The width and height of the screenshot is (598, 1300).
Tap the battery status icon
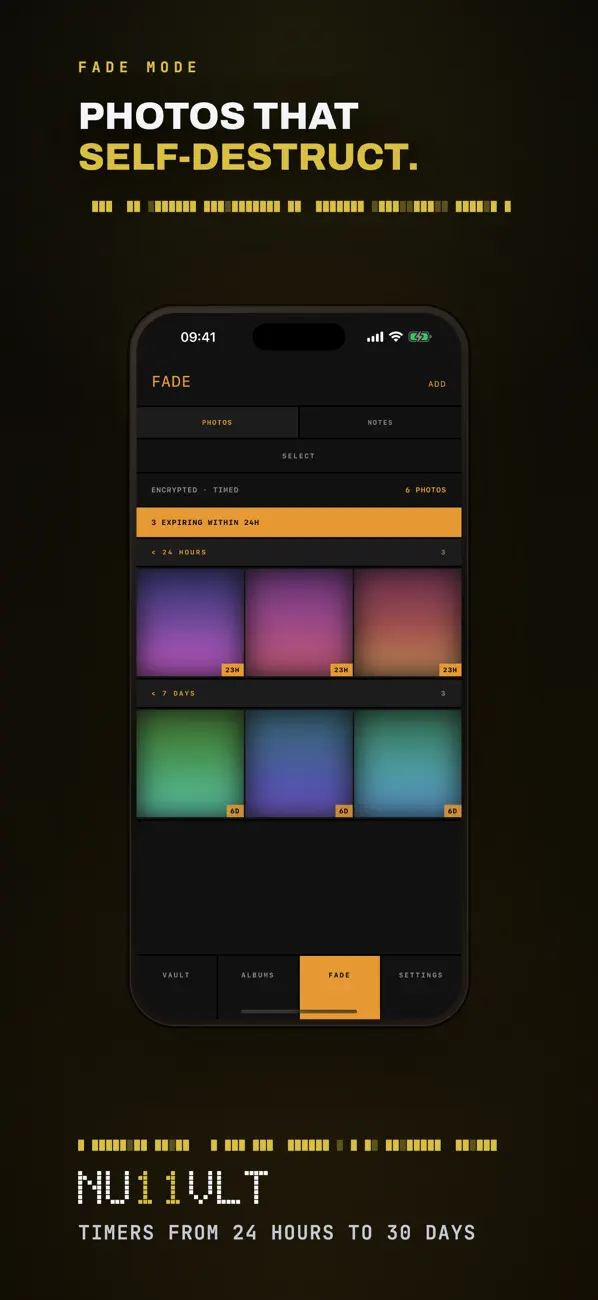click(419, 337)
